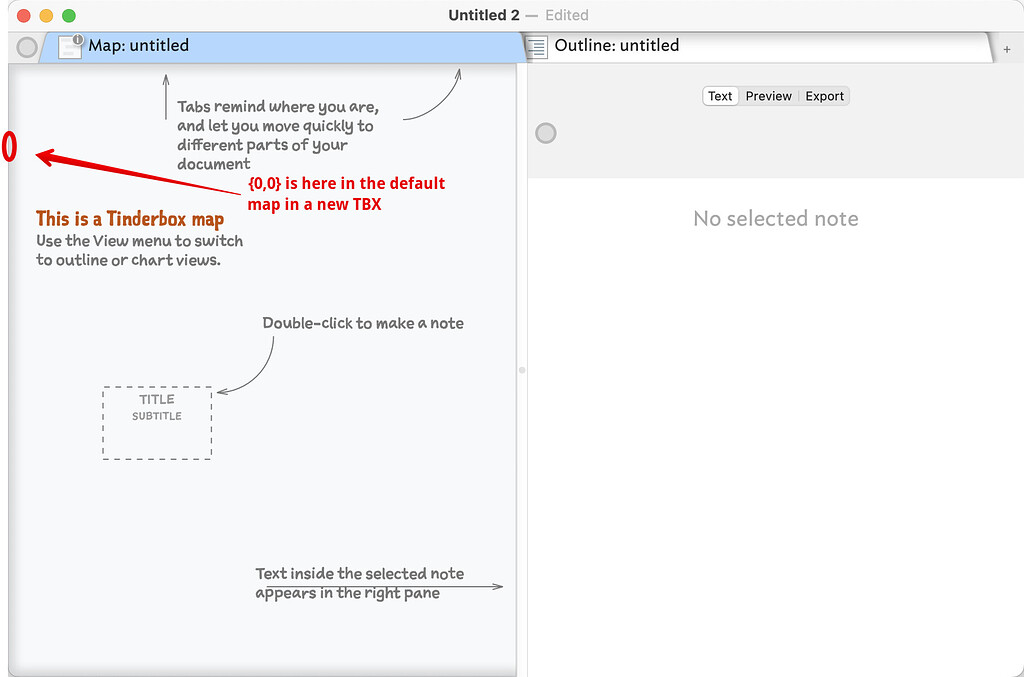Click the dashed TITLE SUBTITLE placeholder note
This screenshot has height=677, width=1024.
[x=157, y=423]
